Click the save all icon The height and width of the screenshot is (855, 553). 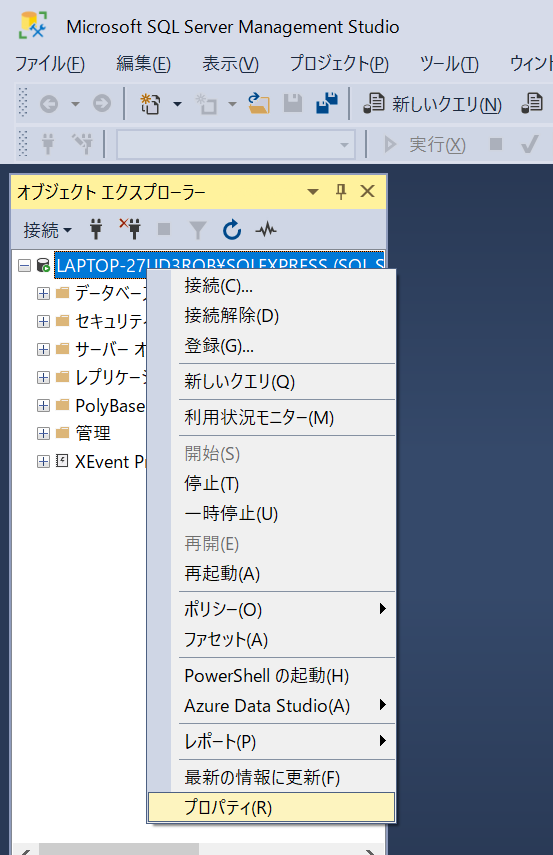(x=327, y=103)
